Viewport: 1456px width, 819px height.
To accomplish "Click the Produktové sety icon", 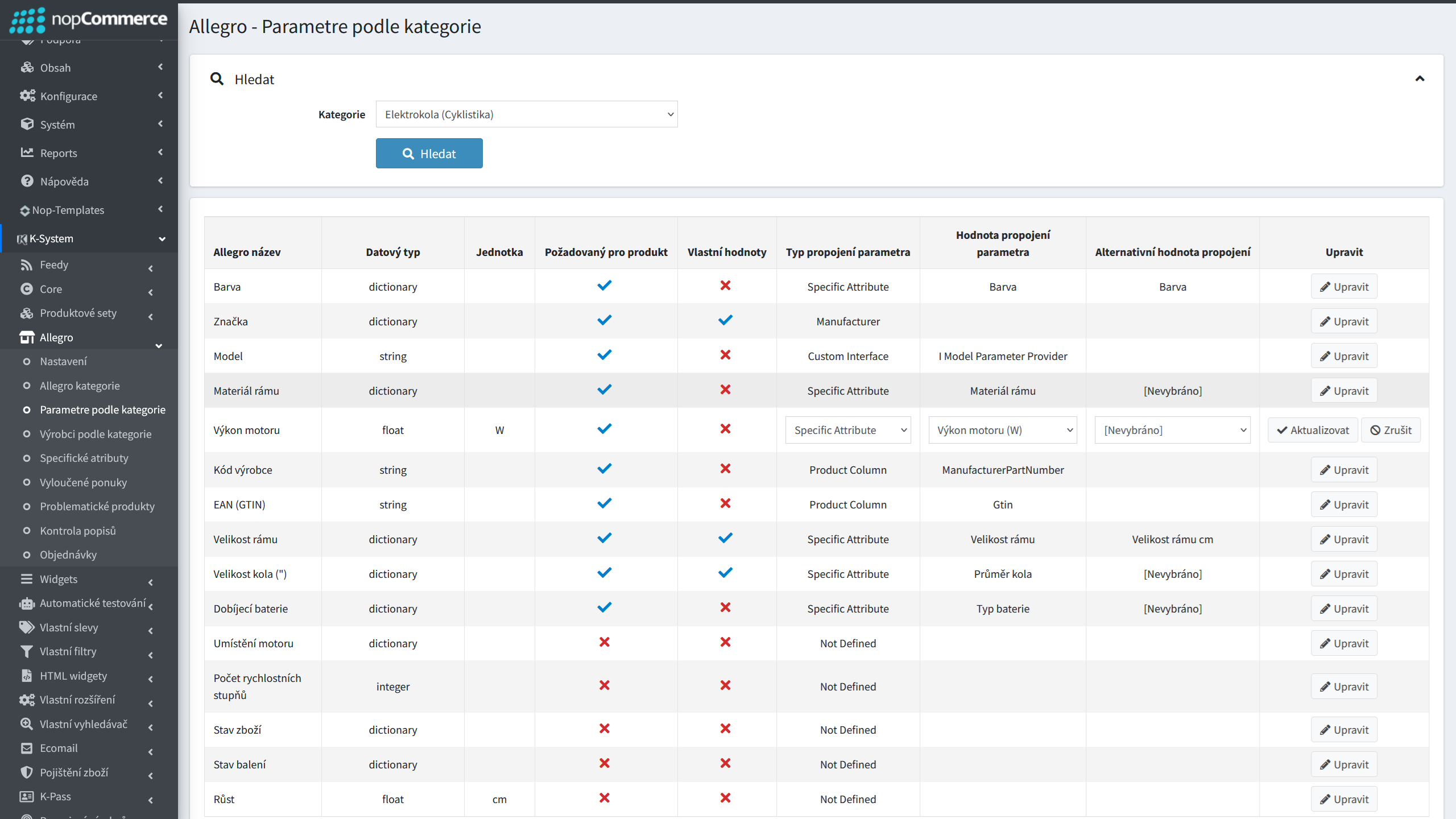I will pyautogui.click(x=27, y=313).
